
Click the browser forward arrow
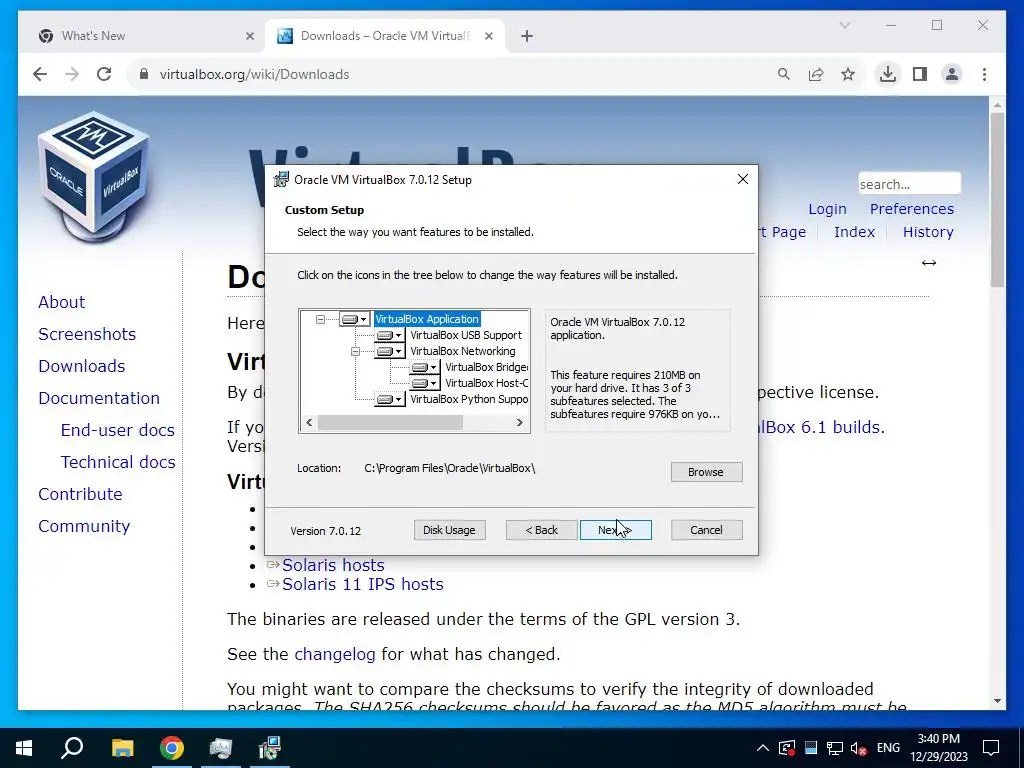(72, 74)
